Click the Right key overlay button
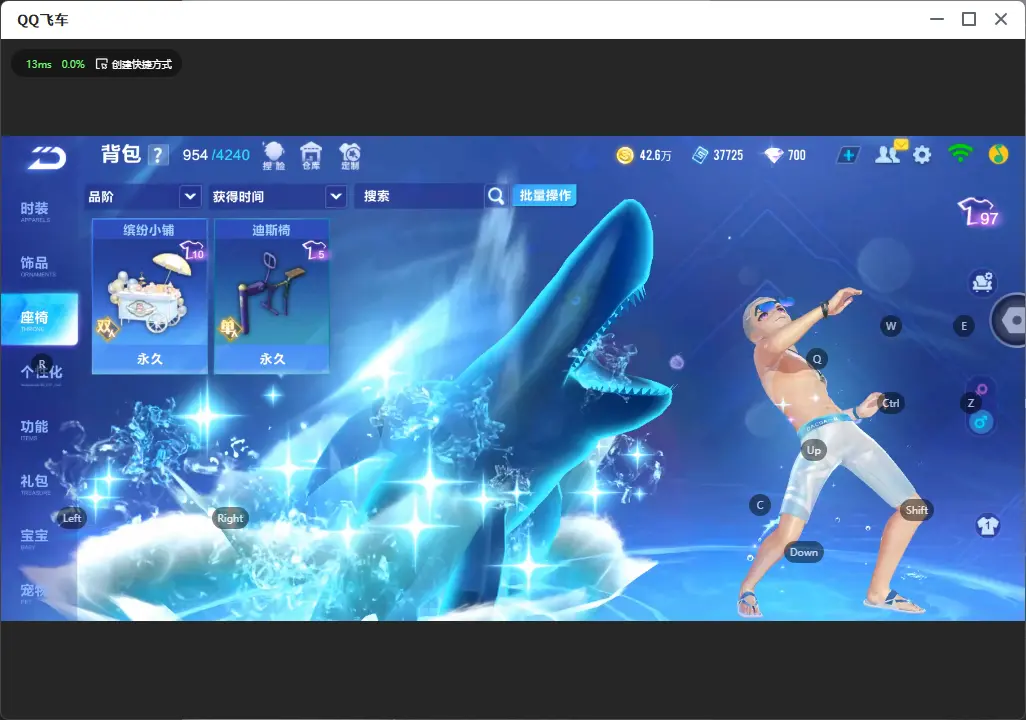This screenshot has width=1026, height=720. (x=230, y=518)
